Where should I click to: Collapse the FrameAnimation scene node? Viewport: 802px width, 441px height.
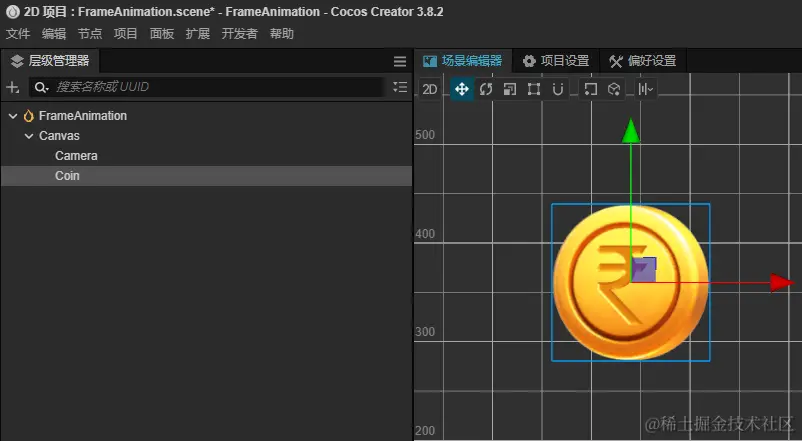13,116
